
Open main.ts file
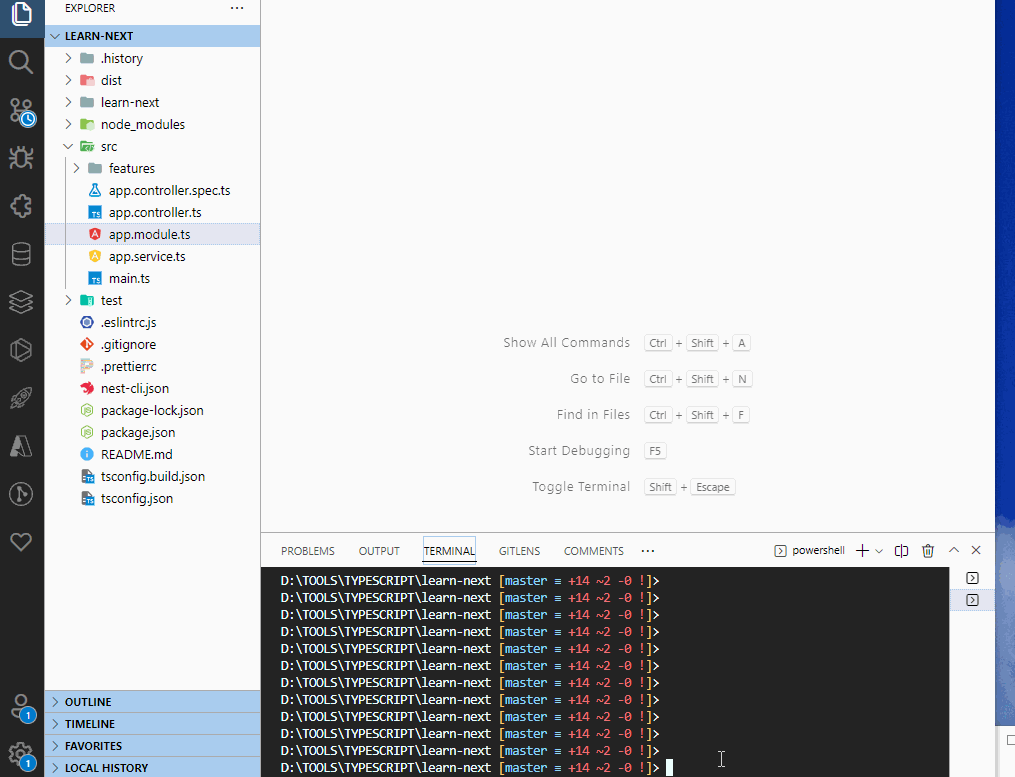[152, 278]
